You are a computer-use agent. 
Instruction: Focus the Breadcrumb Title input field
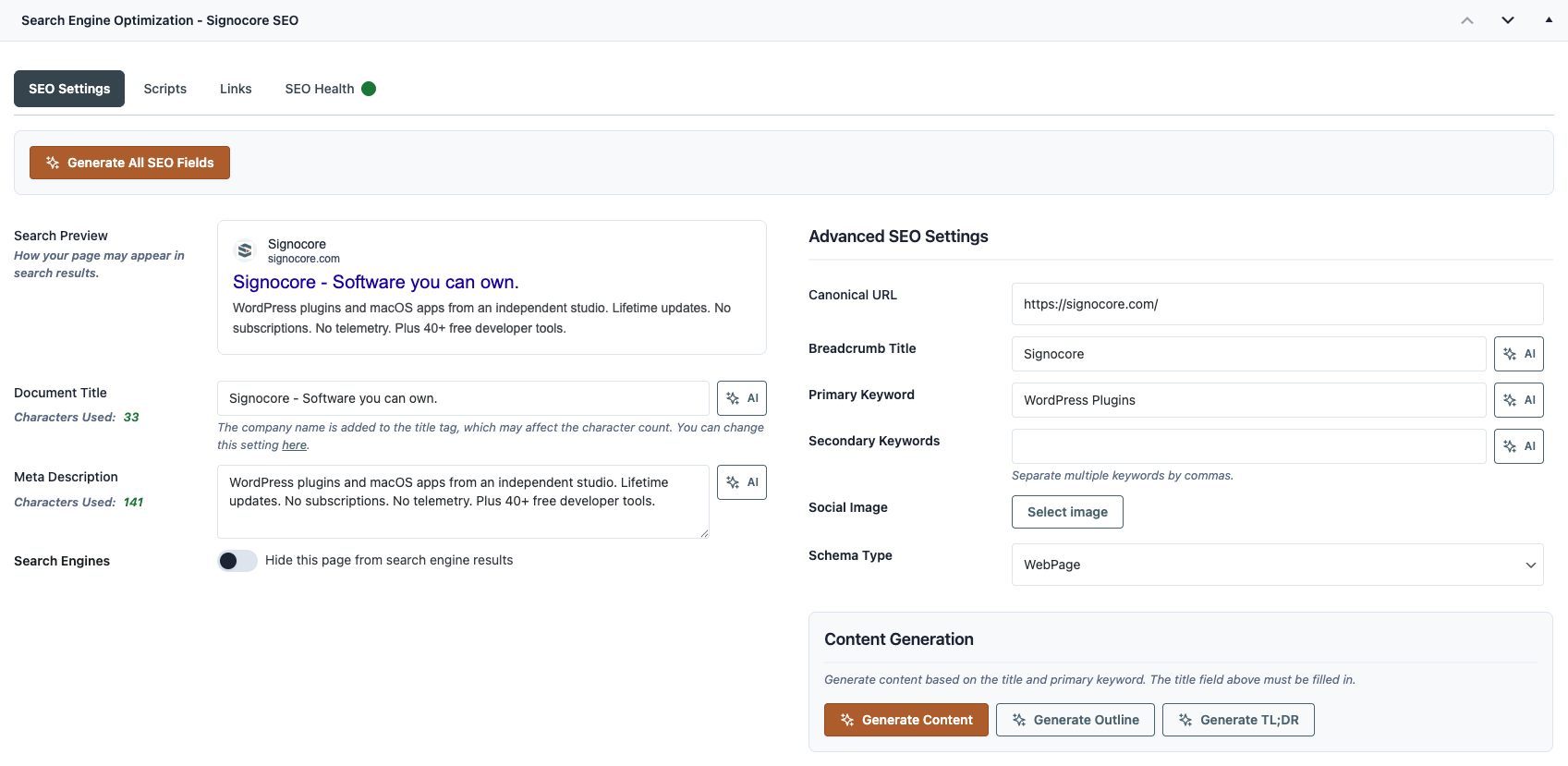[x=1249, y=354]
